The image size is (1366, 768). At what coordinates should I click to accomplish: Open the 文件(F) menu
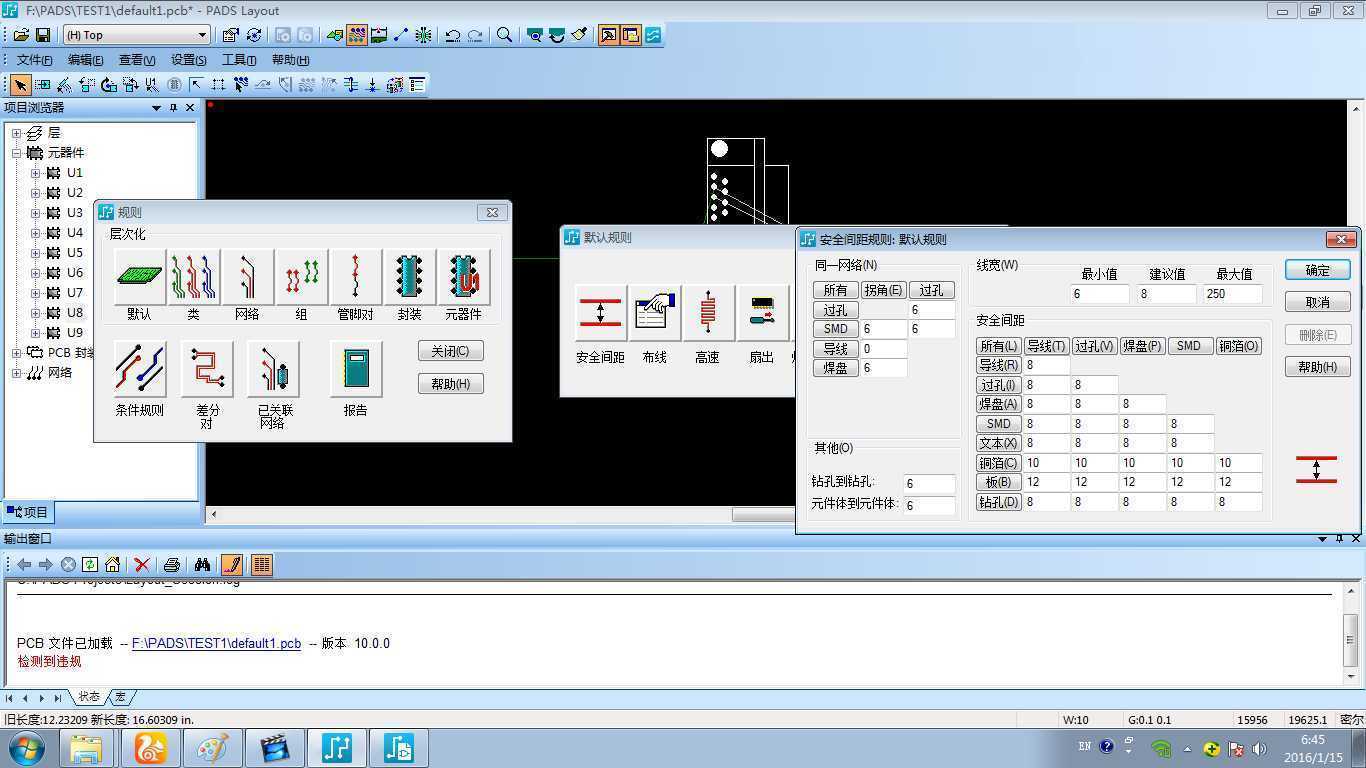tap(34, 60)
